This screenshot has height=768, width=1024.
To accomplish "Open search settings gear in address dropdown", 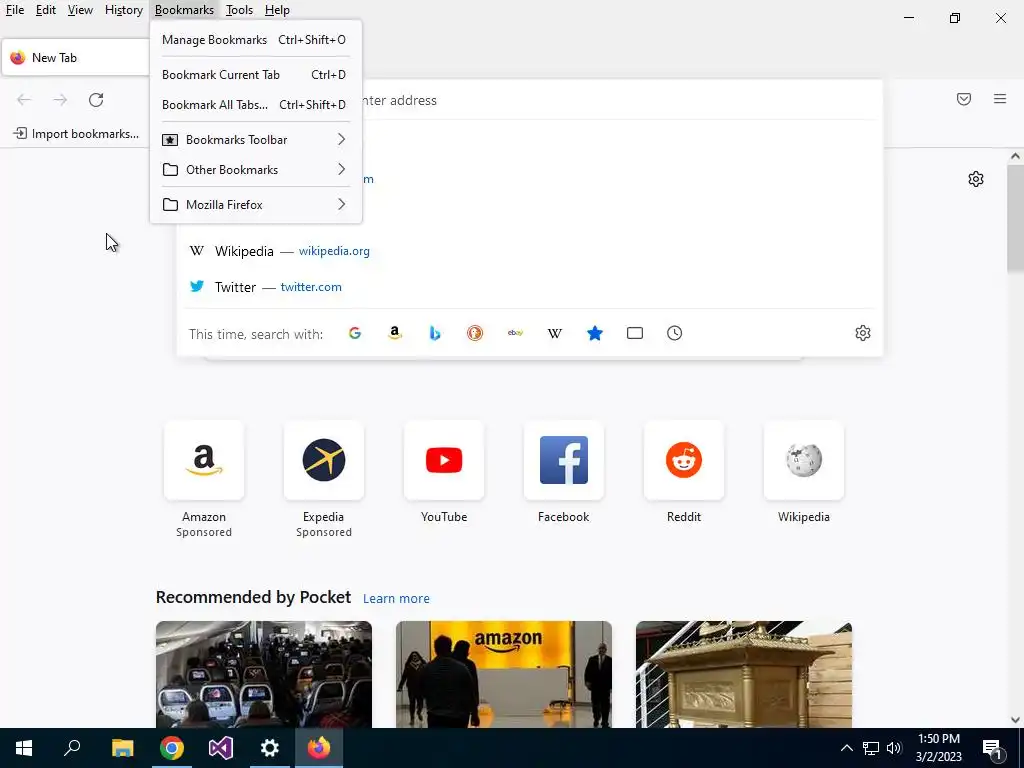I will point(863,333).
